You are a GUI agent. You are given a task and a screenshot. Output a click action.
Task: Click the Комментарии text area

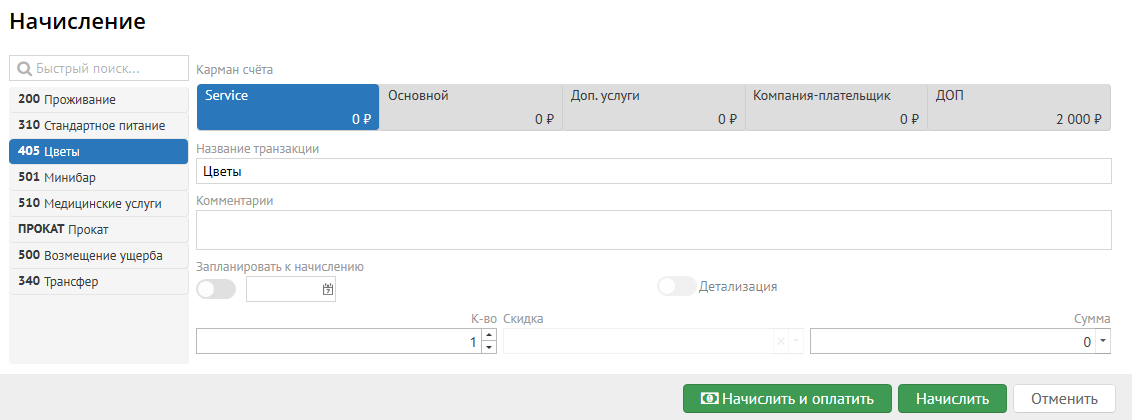(653, 229)
